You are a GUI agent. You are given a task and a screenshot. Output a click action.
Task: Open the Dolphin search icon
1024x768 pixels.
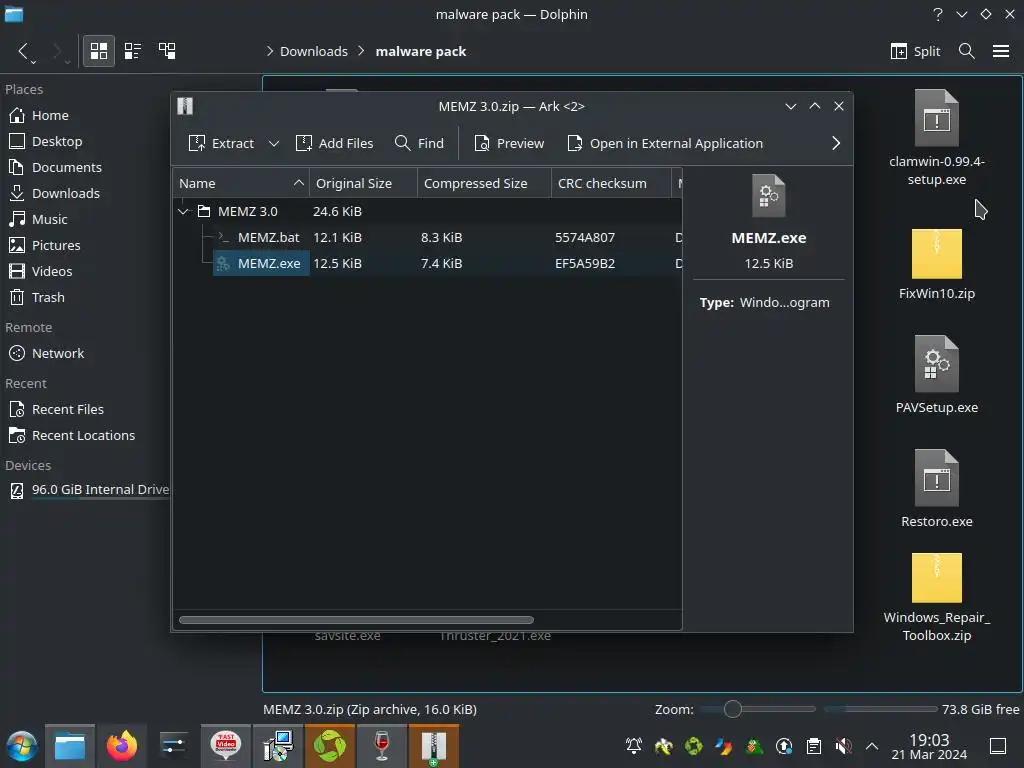(x=967, y=51)
